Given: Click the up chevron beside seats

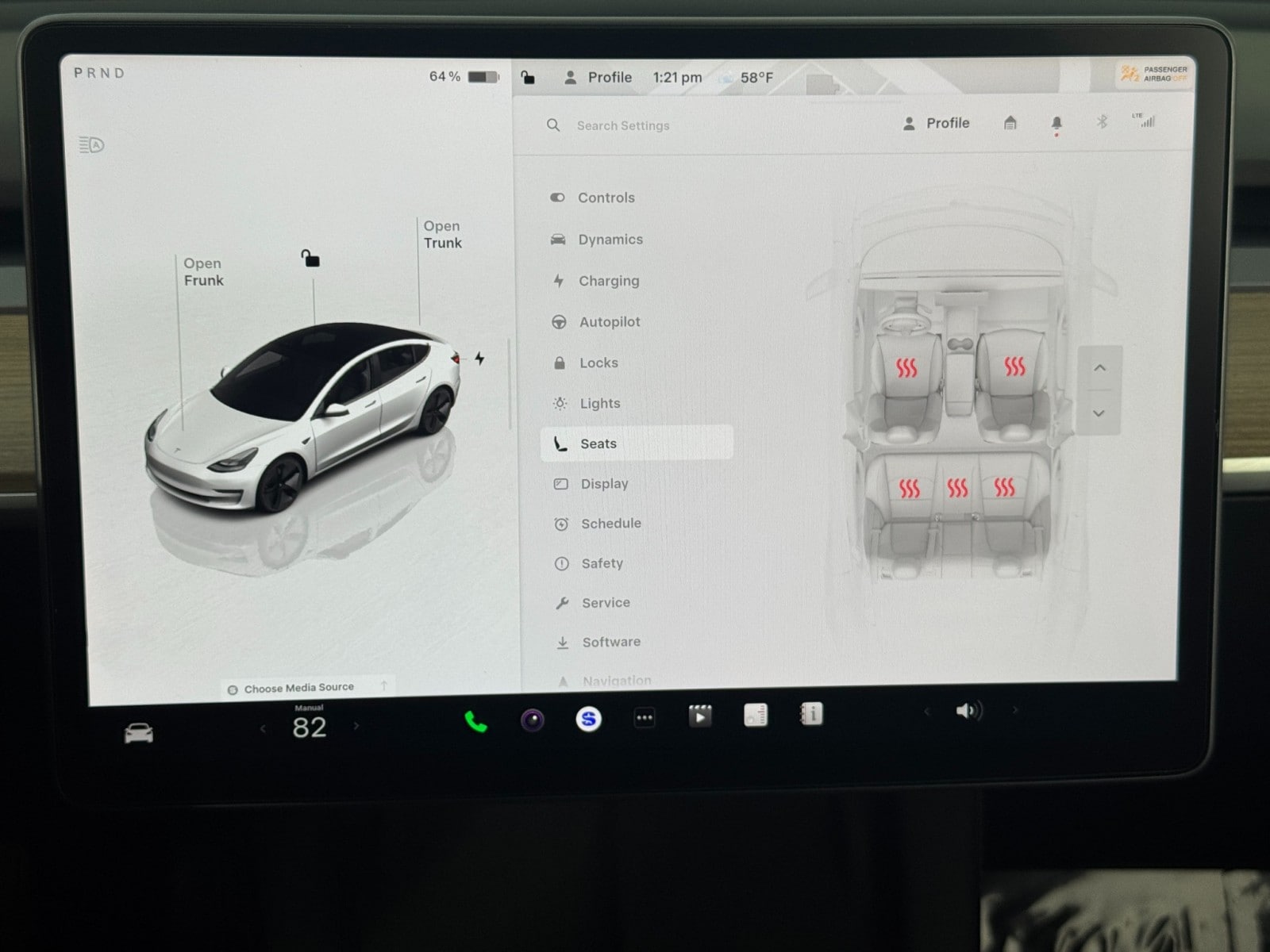Looking at the screenshot, I should 1099,368.
